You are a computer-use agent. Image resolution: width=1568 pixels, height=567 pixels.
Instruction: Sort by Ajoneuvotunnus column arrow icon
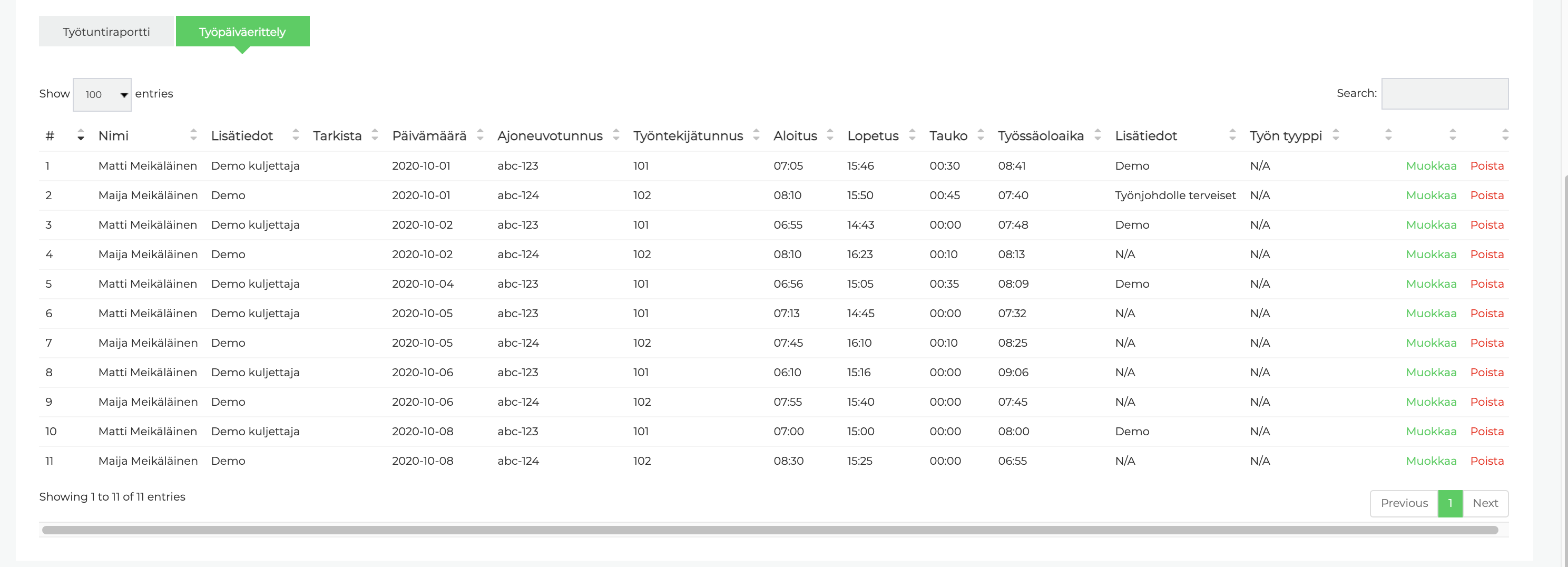(615, 135)
